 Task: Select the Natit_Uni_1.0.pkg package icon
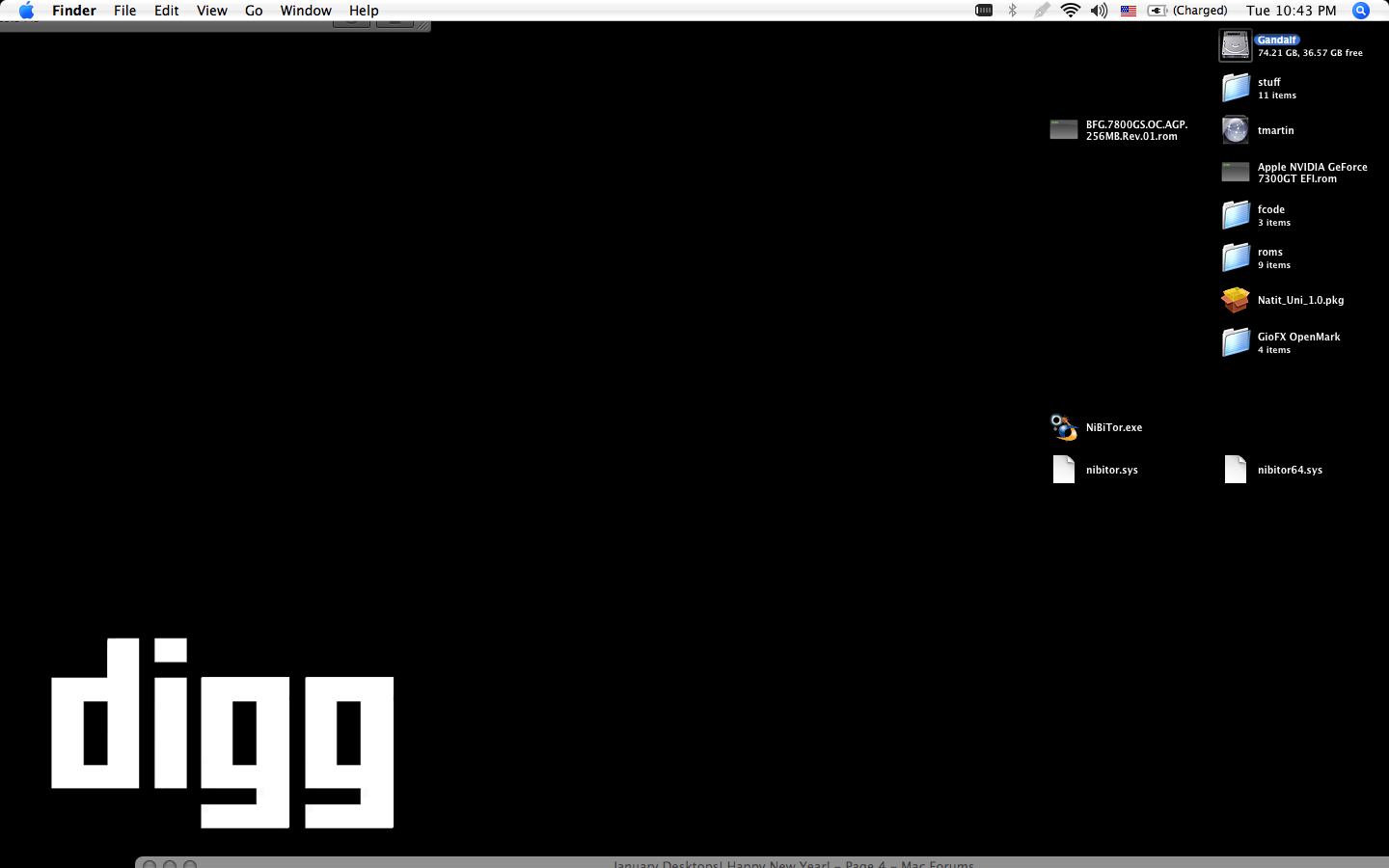(x=1236, y=300)
